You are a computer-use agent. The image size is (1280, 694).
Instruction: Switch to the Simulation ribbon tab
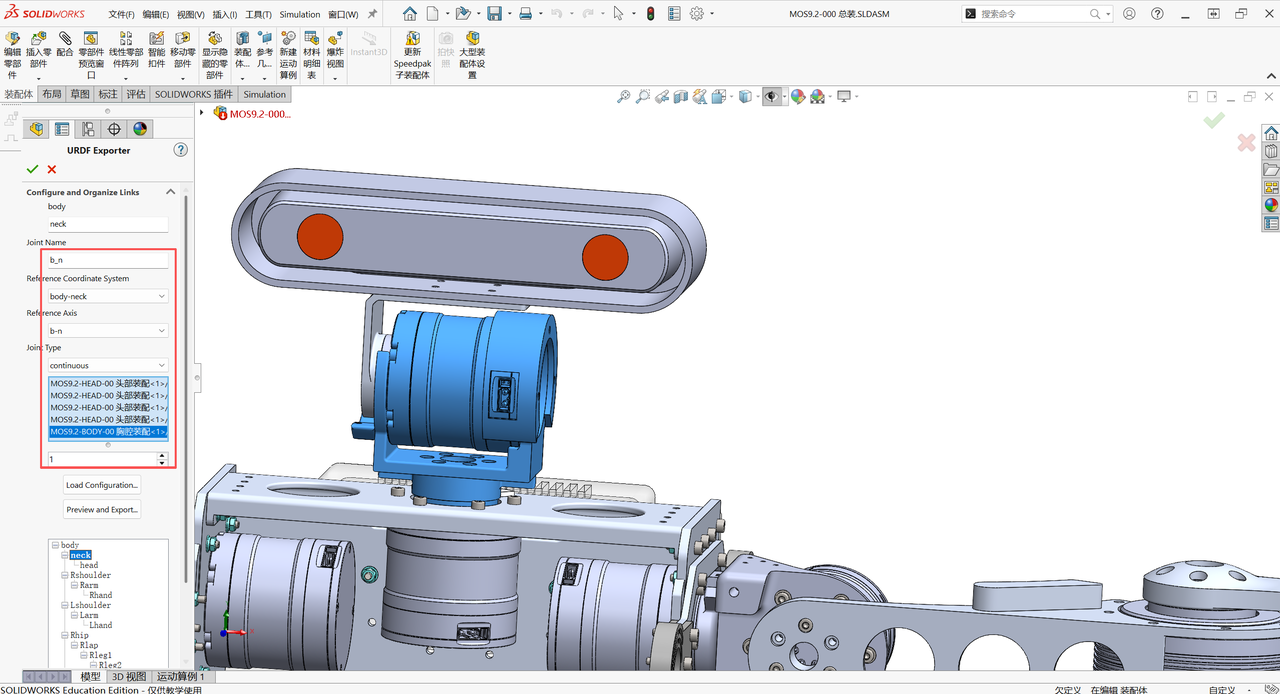[x=264, y=94]
